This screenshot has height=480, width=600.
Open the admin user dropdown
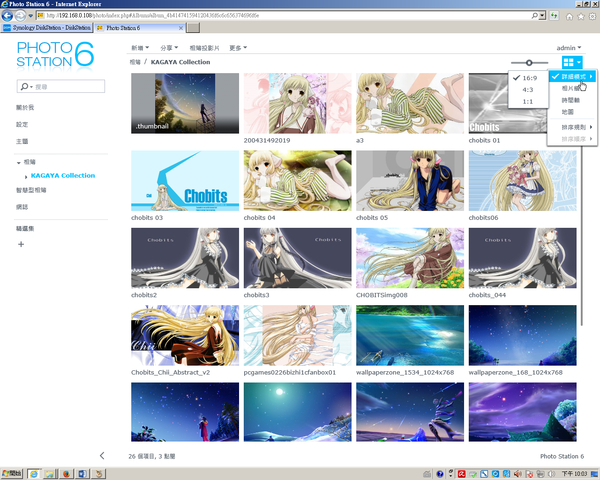(x=569, y=48)
